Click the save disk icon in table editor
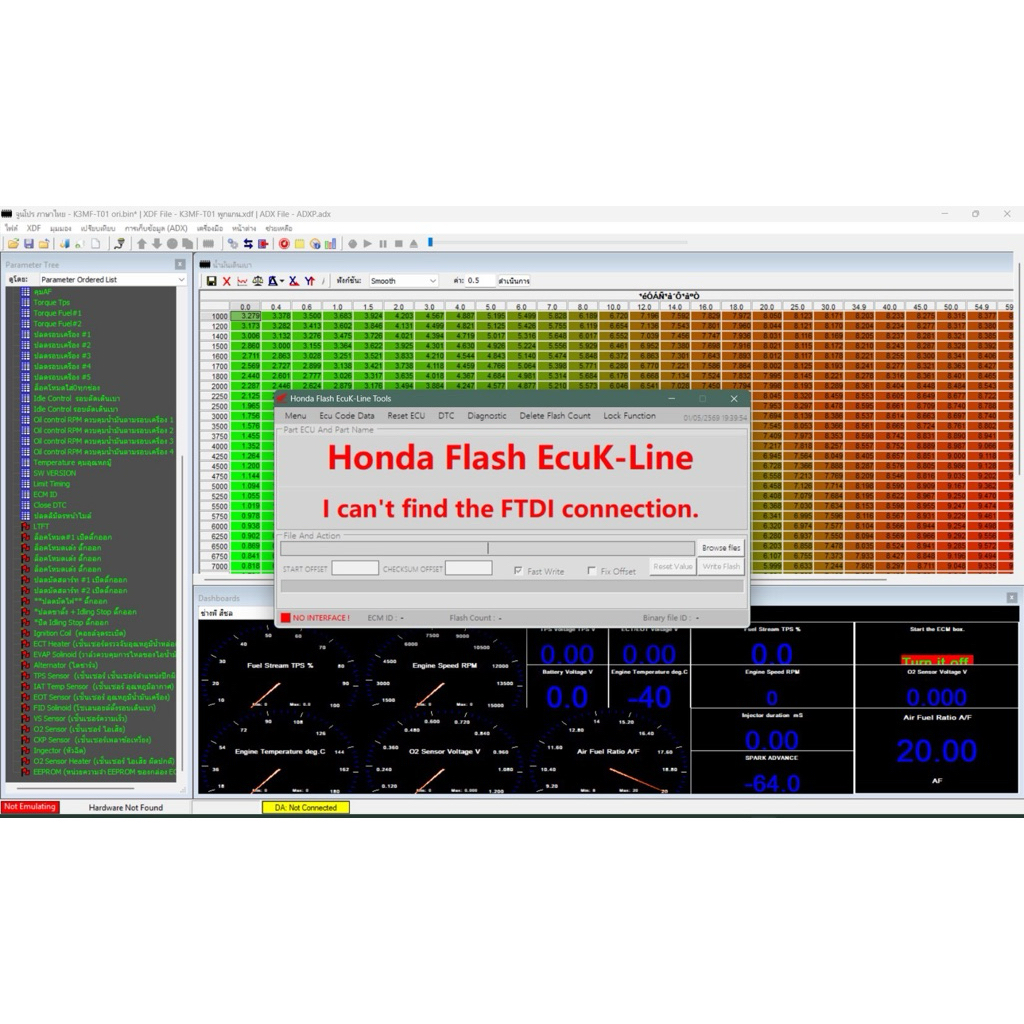This screenshot has height=1024, width=1024. pyautogui.click(x=212, y=281)
